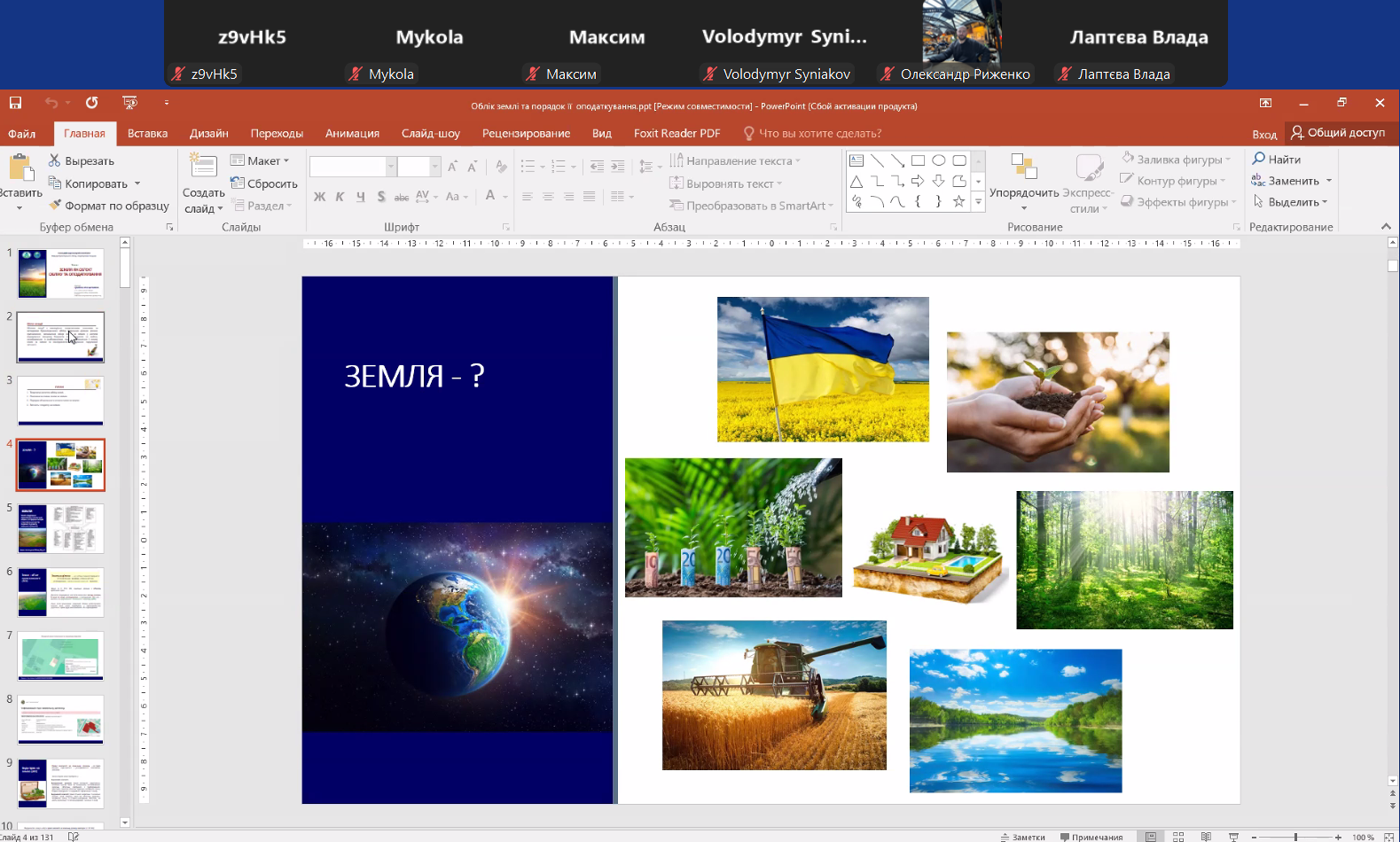
Task: Click the Save icon in quick access toolbar
Action: point(15,103)
